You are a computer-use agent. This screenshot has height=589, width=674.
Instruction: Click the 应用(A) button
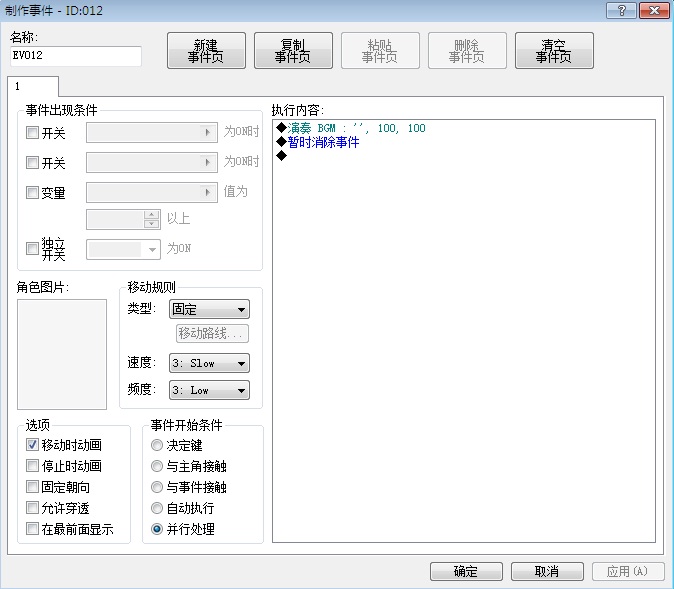tap(627, 571)
